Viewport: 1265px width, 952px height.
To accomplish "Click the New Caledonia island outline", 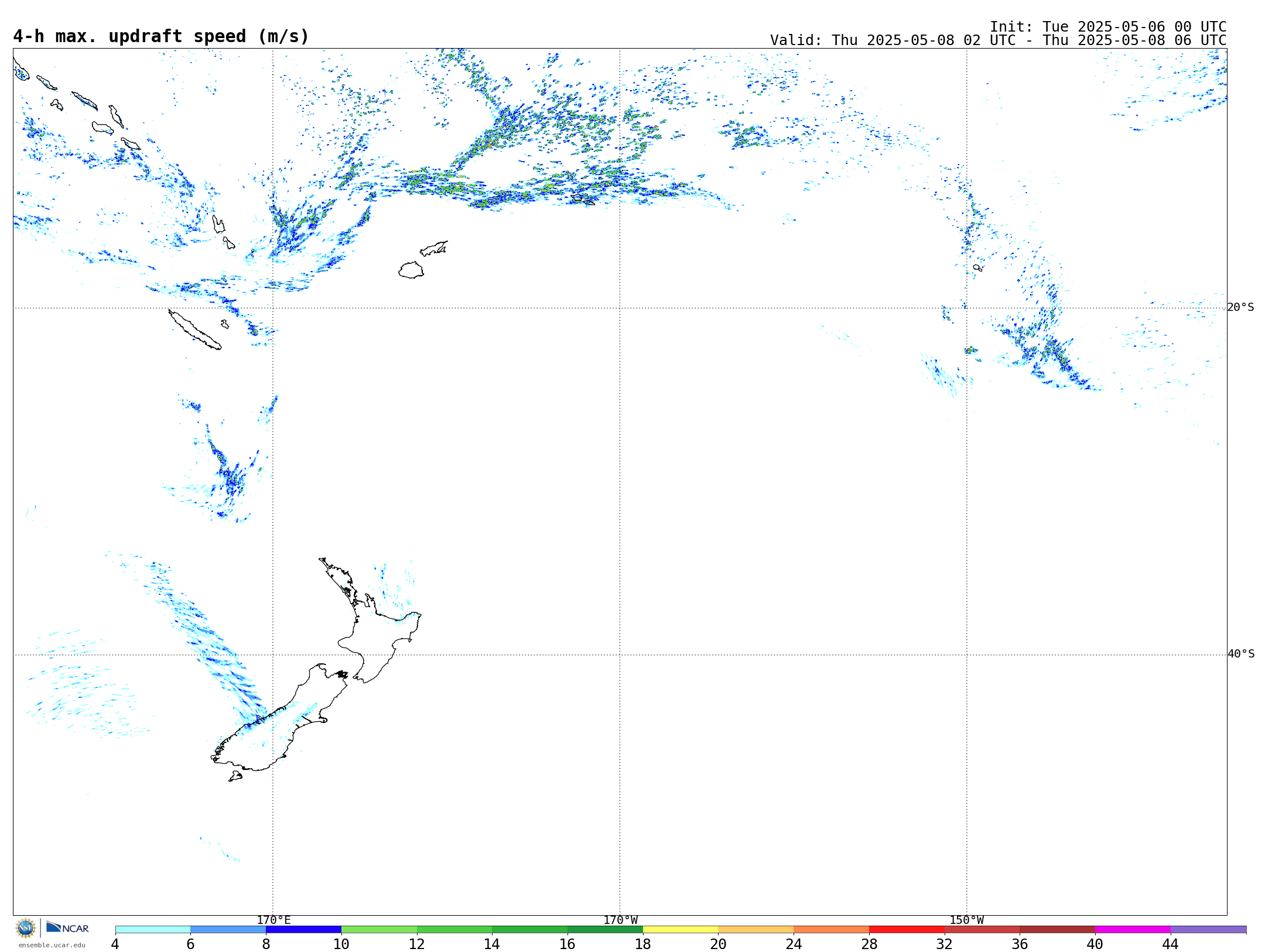I will point(194,330).
